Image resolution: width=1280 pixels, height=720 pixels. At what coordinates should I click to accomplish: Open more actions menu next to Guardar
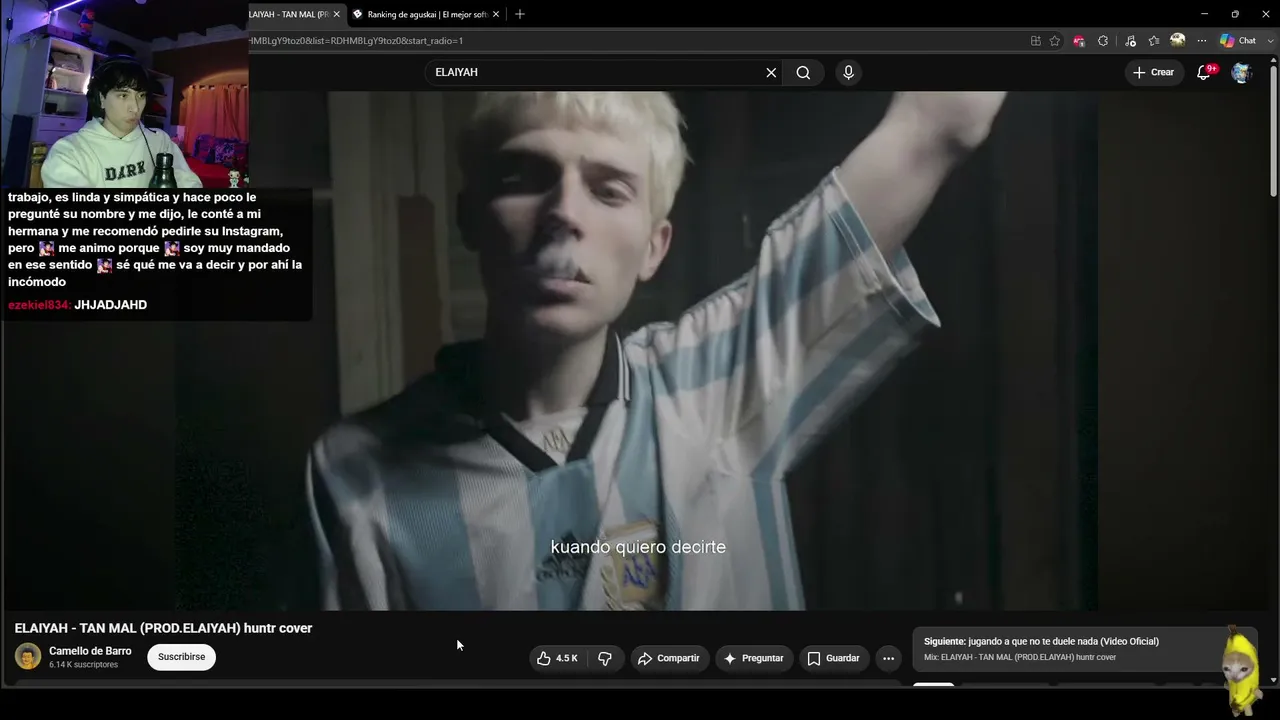[888, 658]
